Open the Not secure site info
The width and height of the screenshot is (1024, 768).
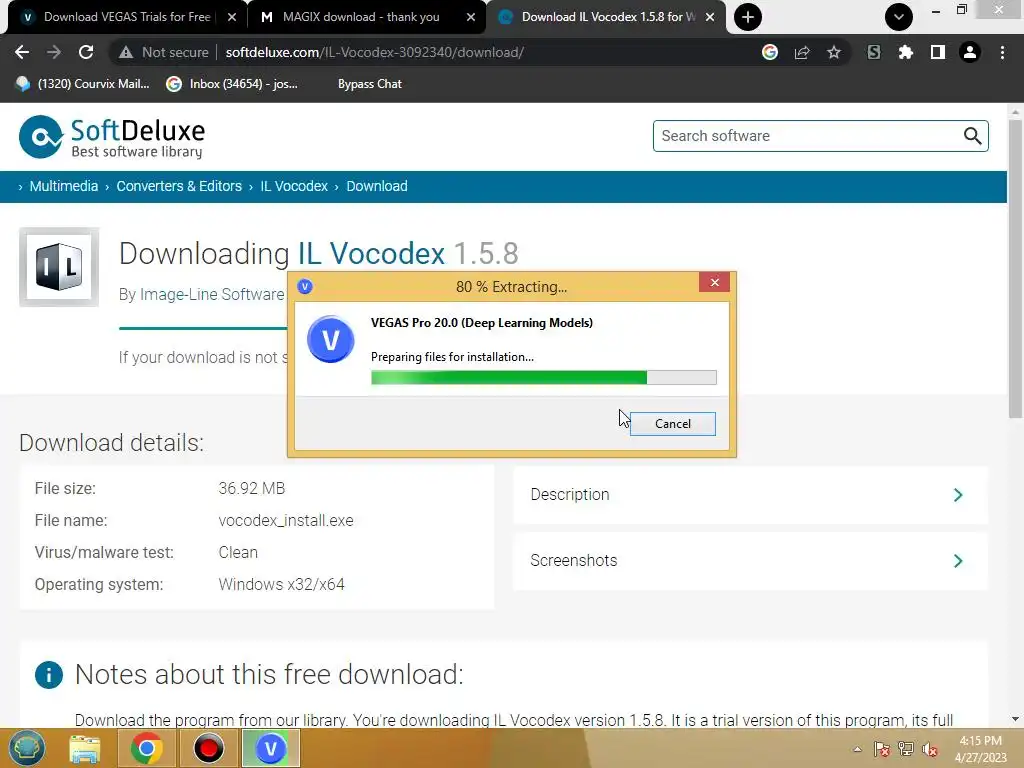point(164,52)
